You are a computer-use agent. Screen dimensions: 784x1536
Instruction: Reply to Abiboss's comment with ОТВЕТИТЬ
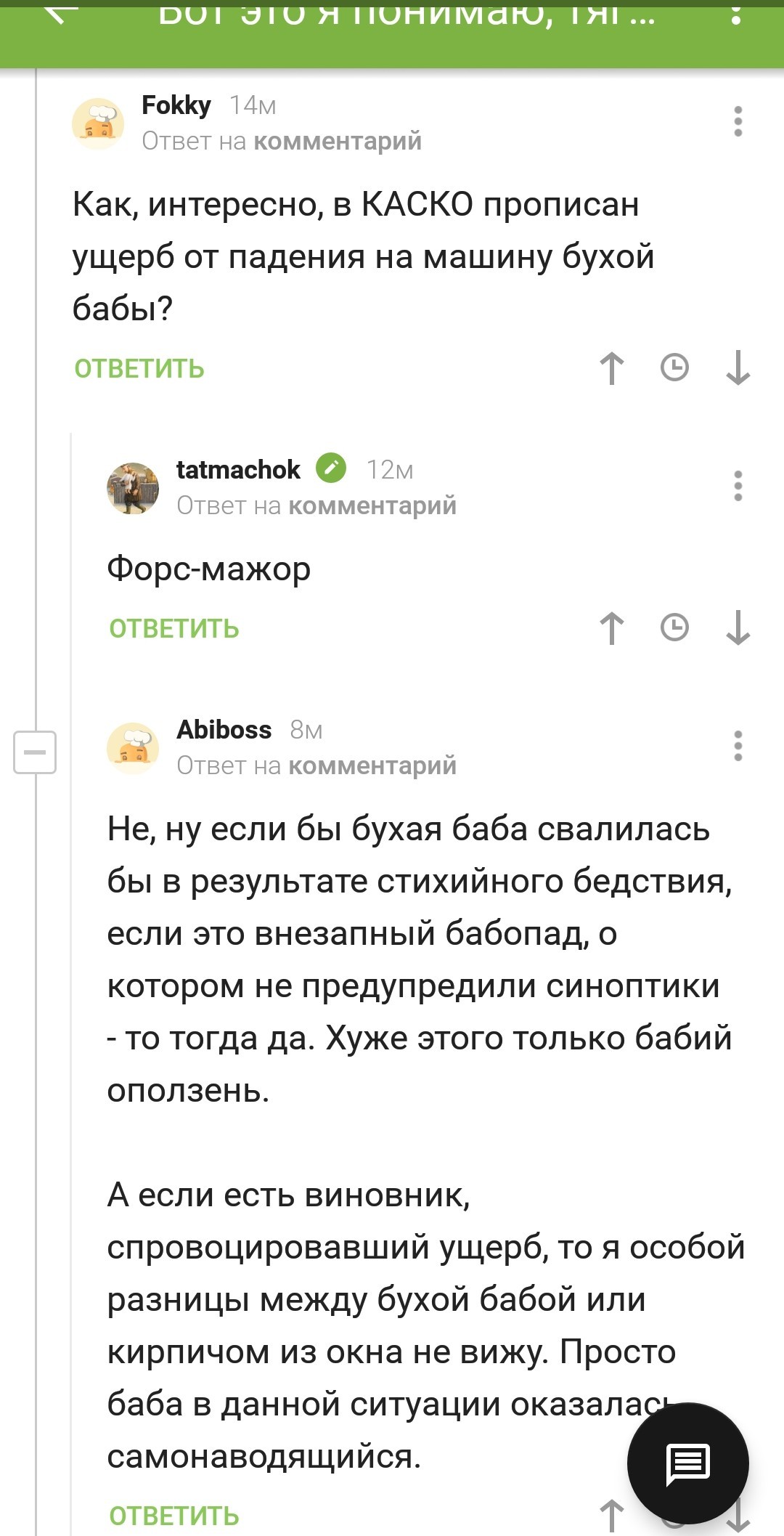click(x=174, y=1516)
